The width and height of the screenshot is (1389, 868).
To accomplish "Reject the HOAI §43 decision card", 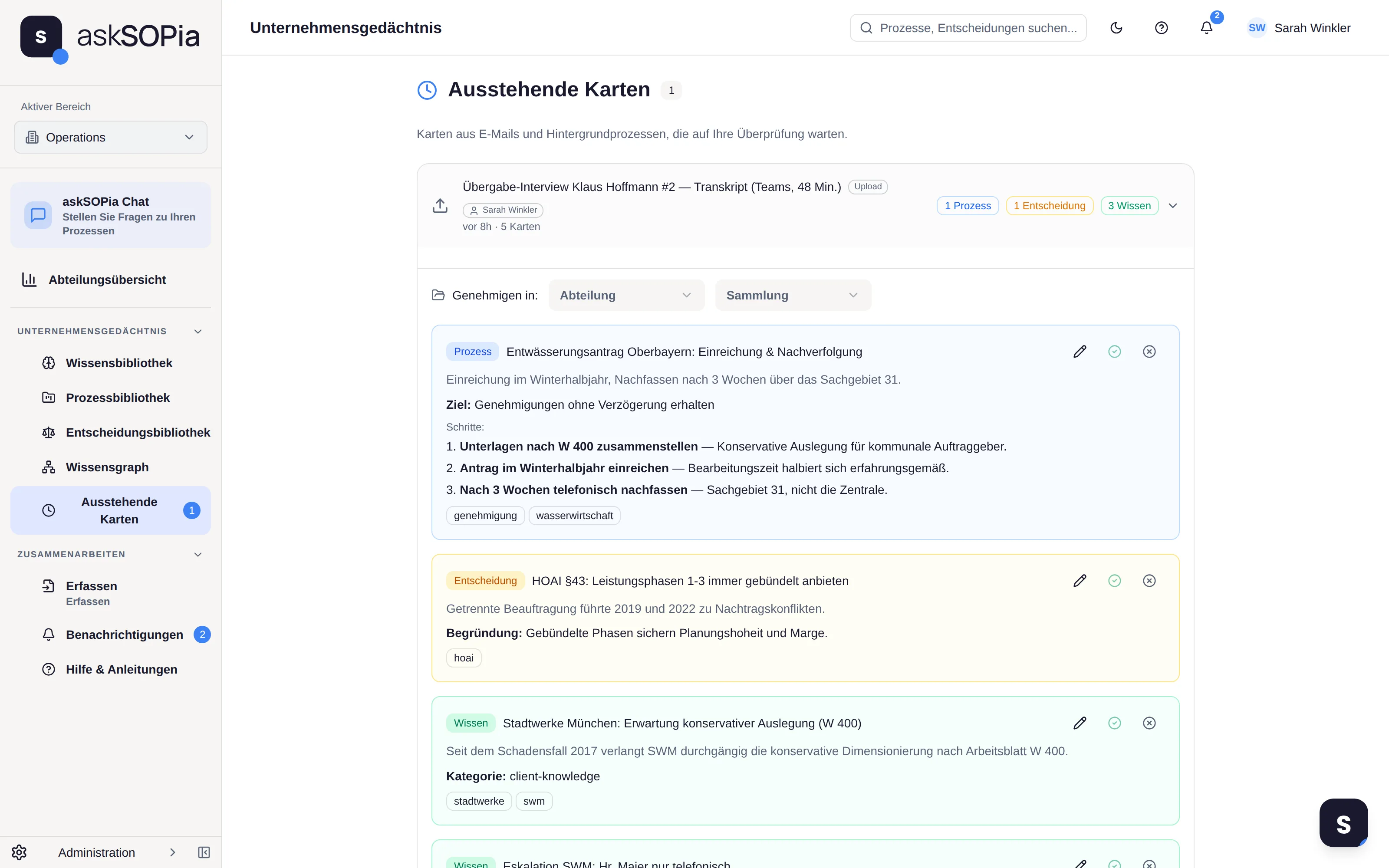I will 1149,580.
